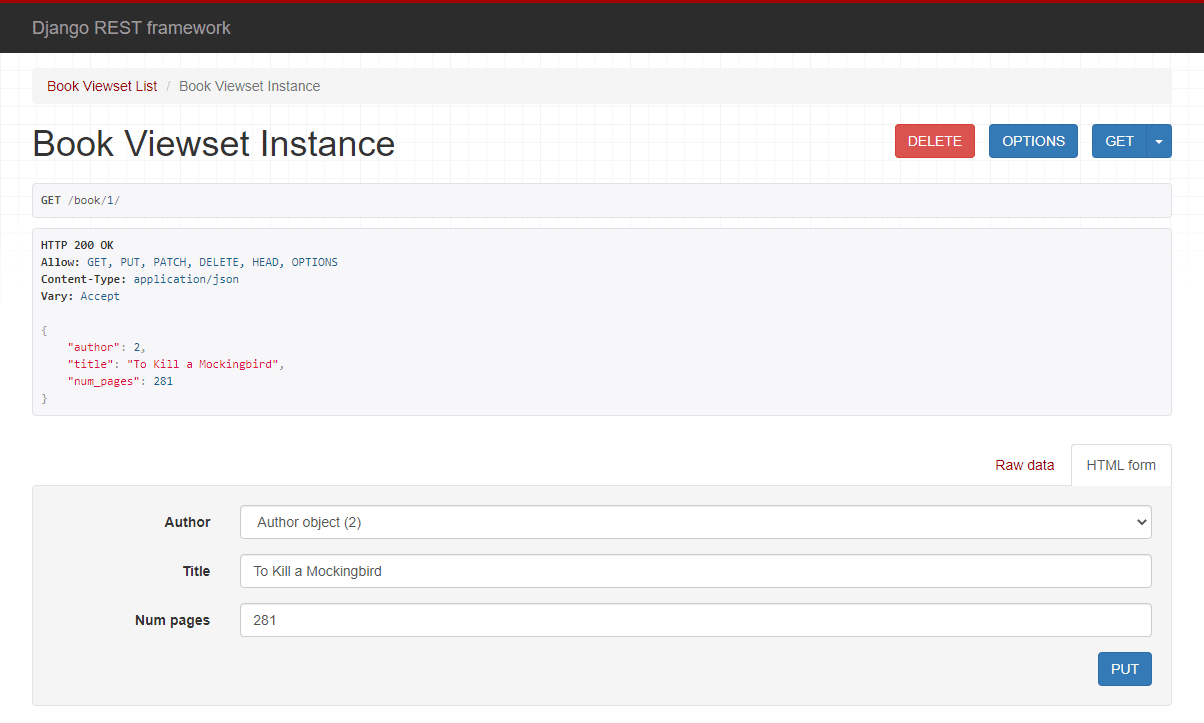Click the Book Viewset Instance breadcrumb
The width and height of the screenshot is (1204, 723).
click(249, 86)
